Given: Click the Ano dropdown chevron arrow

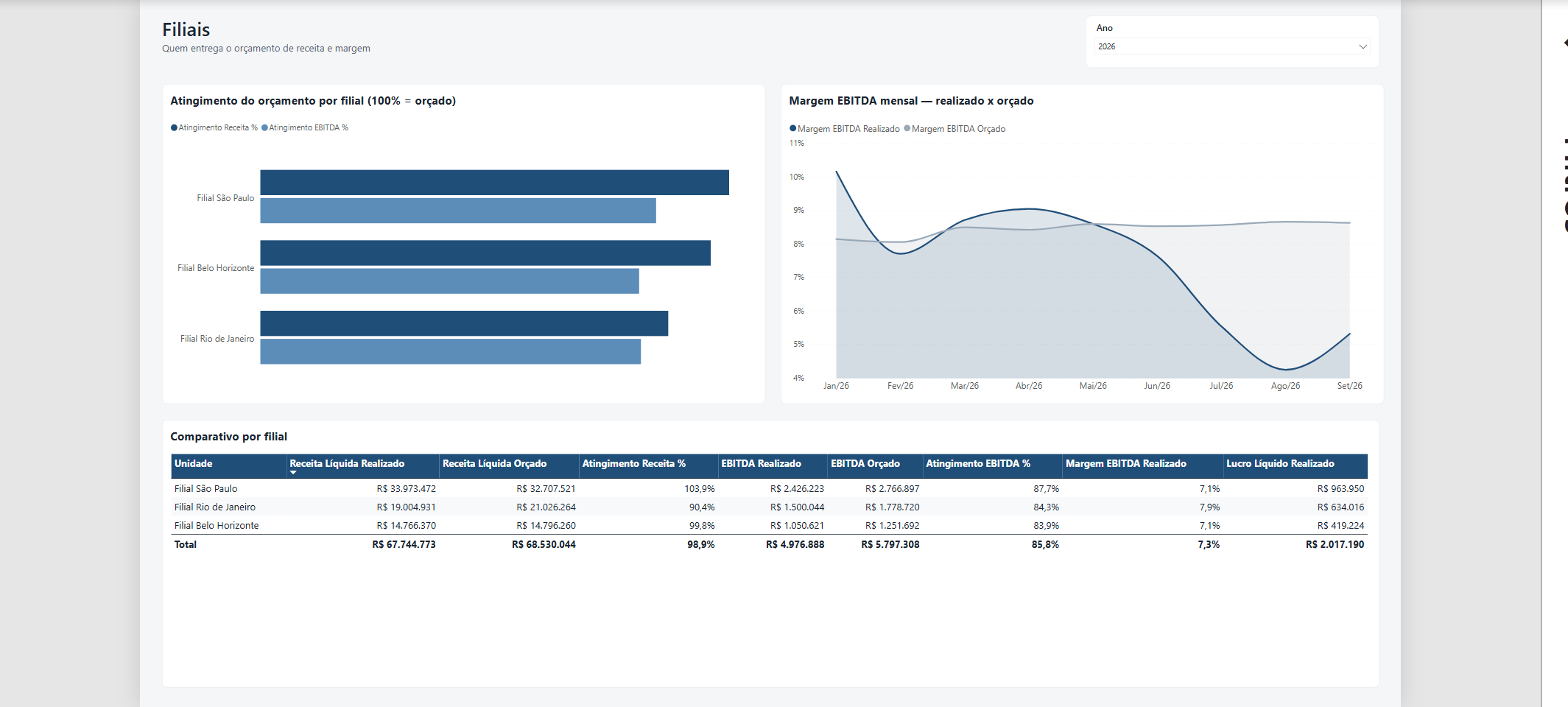Looking at the screenshot, I should tap(1363, 46).
